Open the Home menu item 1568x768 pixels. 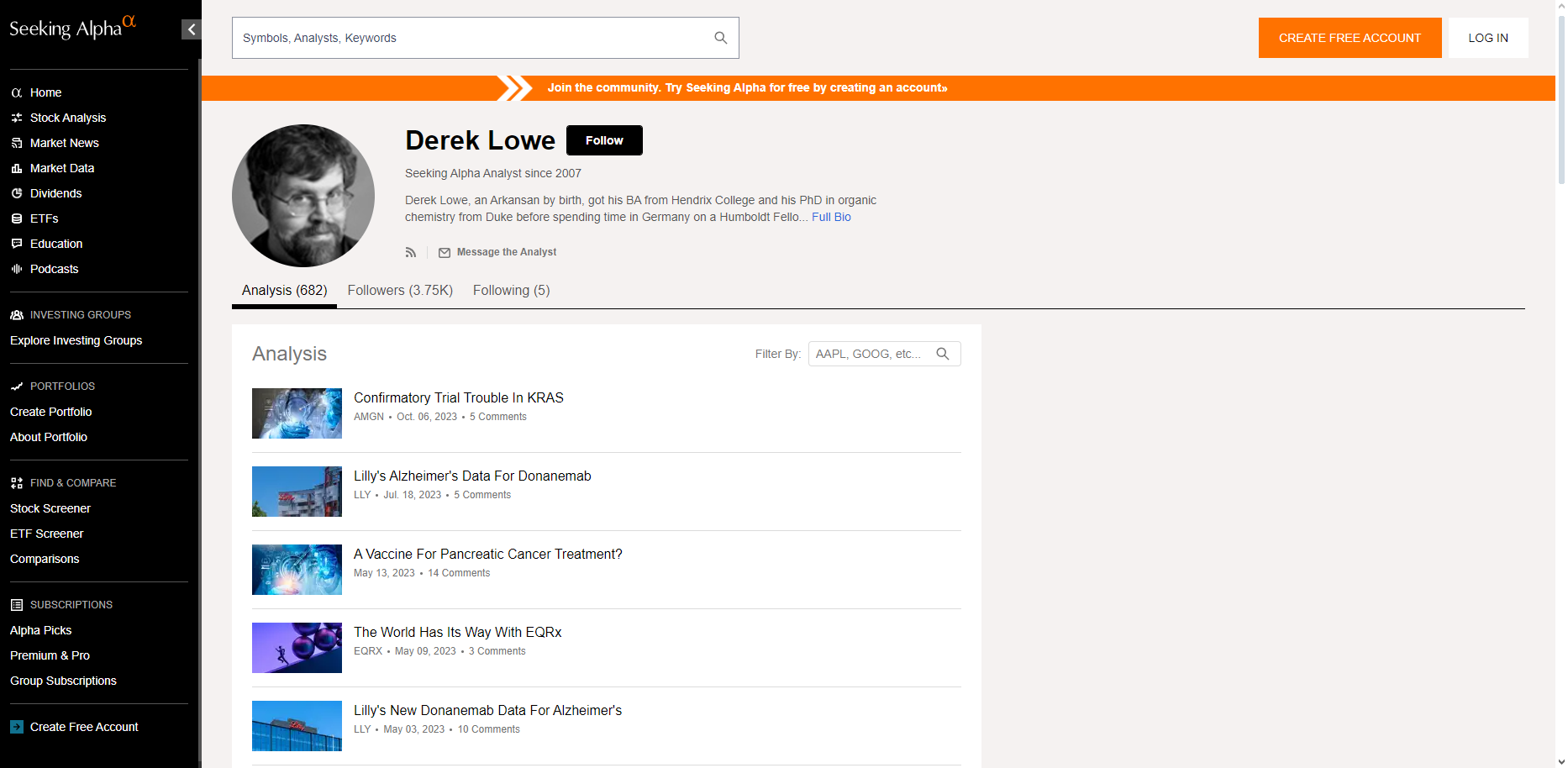click(46, 92)
